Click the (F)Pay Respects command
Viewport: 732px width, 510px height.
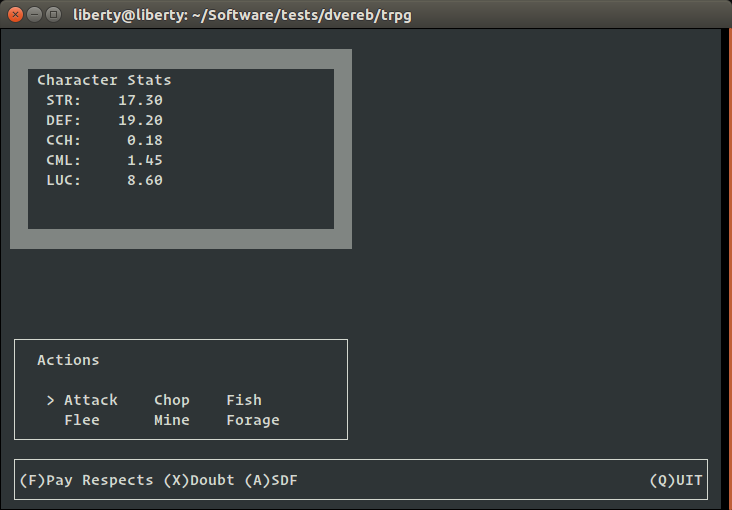pyautogui.click(x=86, y=481)
